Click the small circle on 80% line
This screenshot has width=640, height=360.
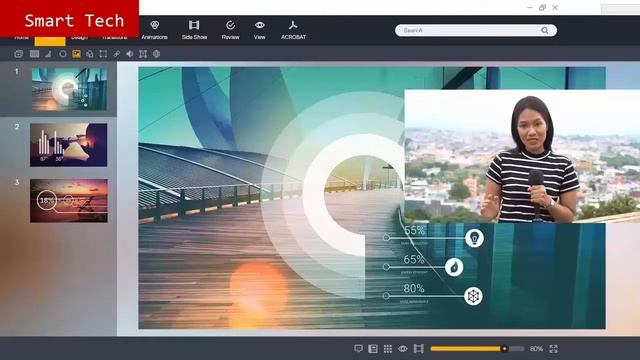click(x=386, y=296)
